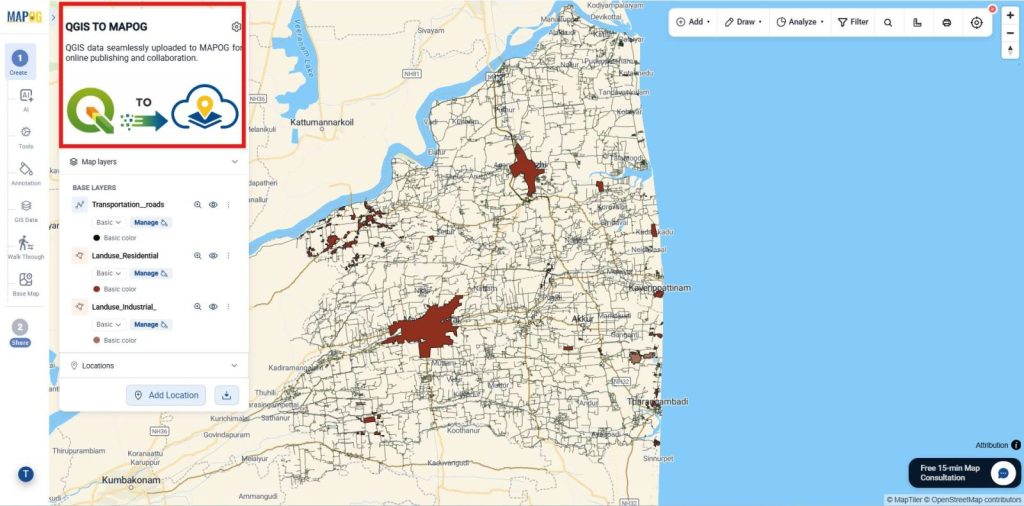Viewport: 1024px width, 506px height.
Task: Click the print icon
Action: [x=947, y=22]
